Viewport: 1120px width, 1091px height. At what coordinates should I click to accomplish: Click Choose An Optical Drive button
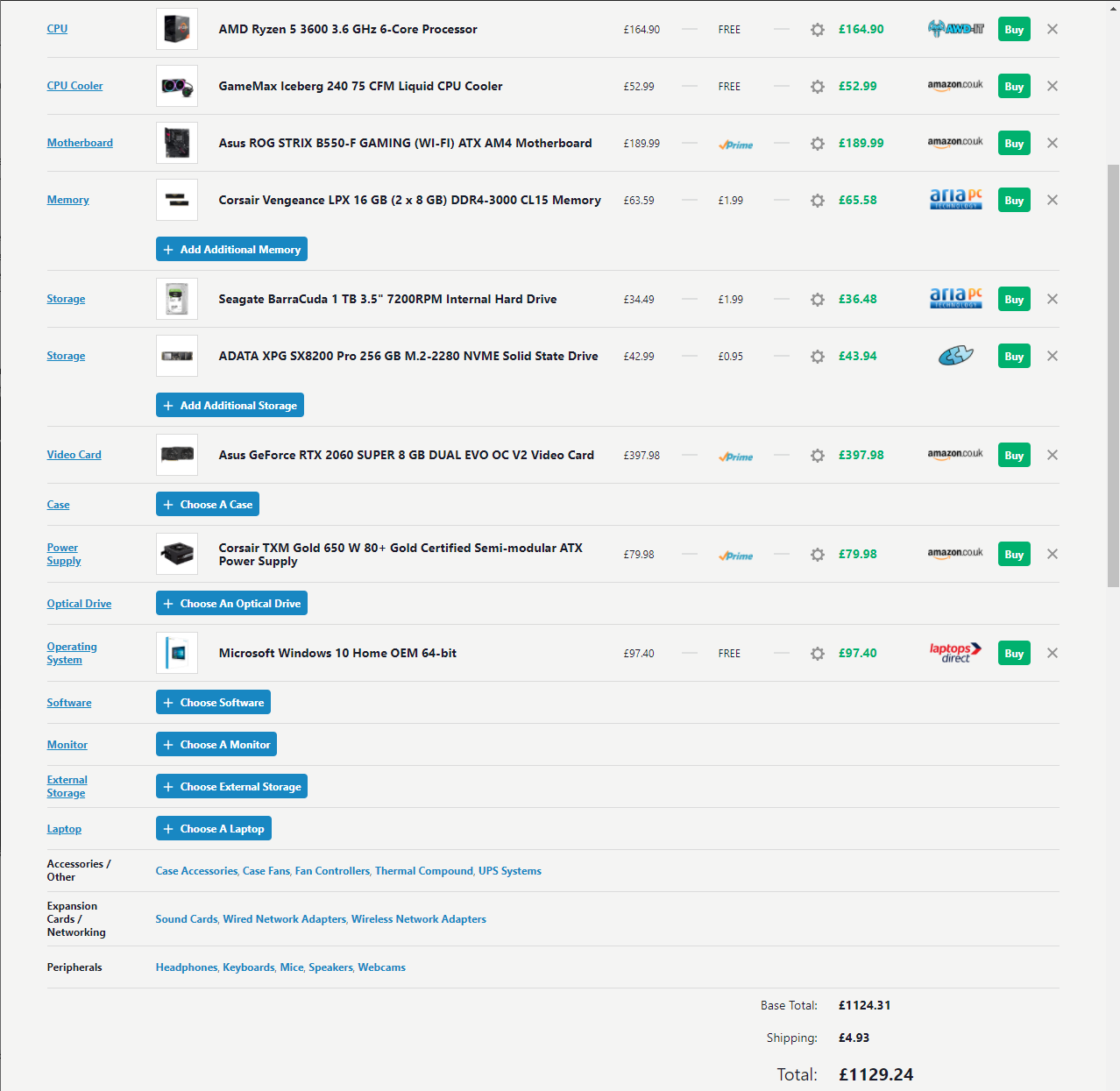click(231, 603)
